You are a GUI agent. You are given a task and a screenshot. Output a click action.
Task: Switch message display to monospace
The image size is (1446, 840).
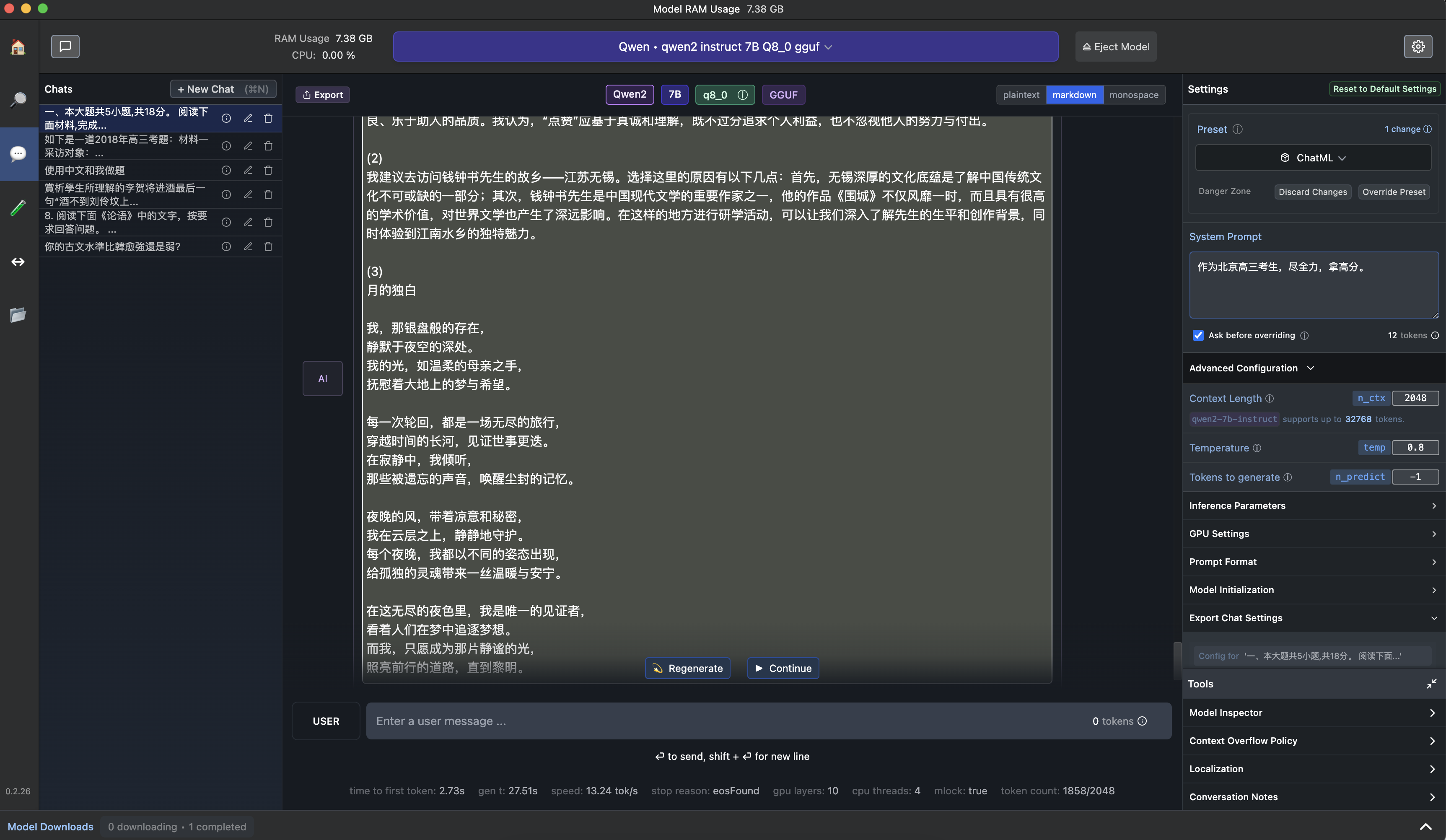coord(1133,95)
